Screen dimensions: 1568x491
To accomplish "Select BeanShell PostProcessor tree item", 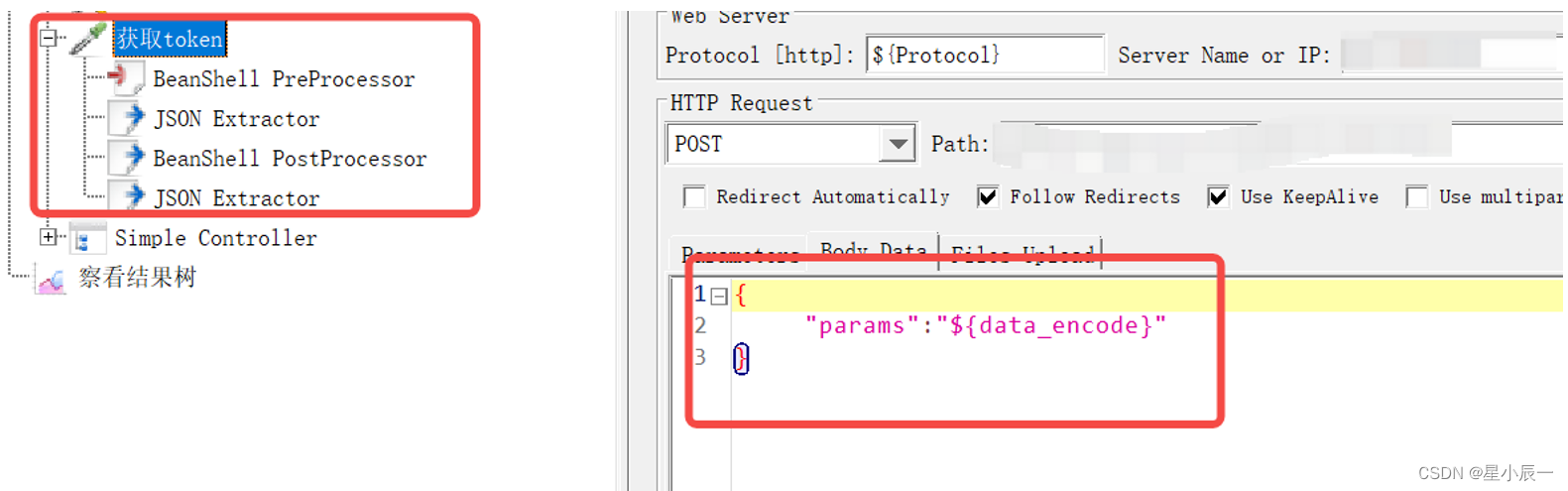I will click(290, 158).
